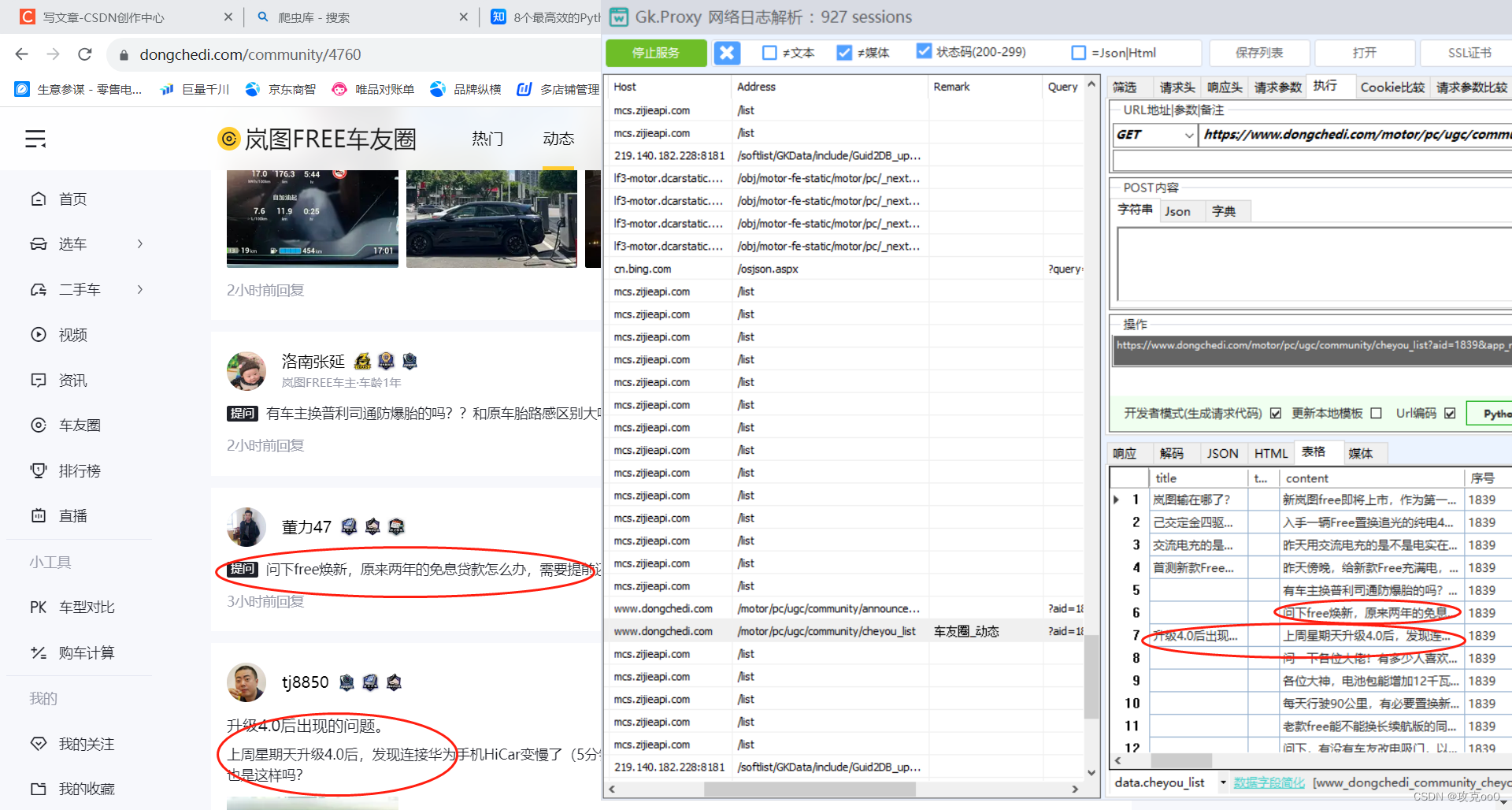Click the 购车计算 percent icon

click(38, 652)
